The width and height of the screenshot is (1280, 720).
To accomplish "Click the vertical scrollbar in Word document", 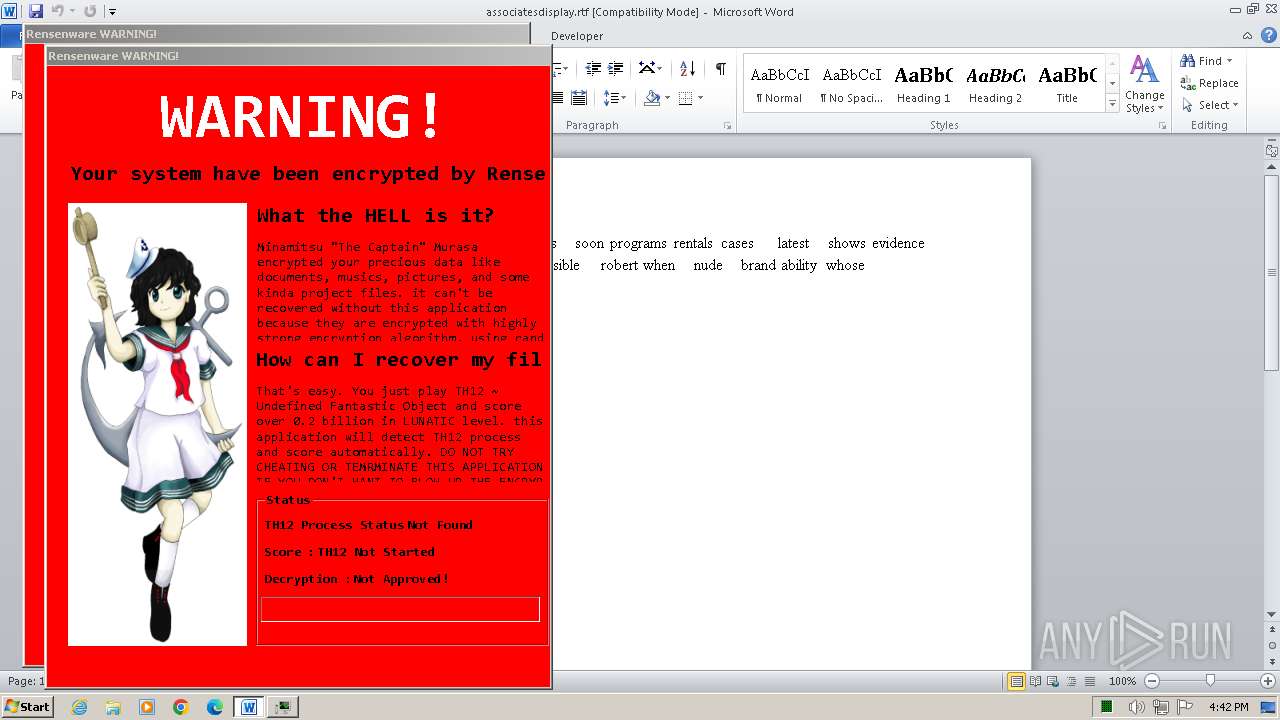I will pyautogui.click(x=1271, y=271).
